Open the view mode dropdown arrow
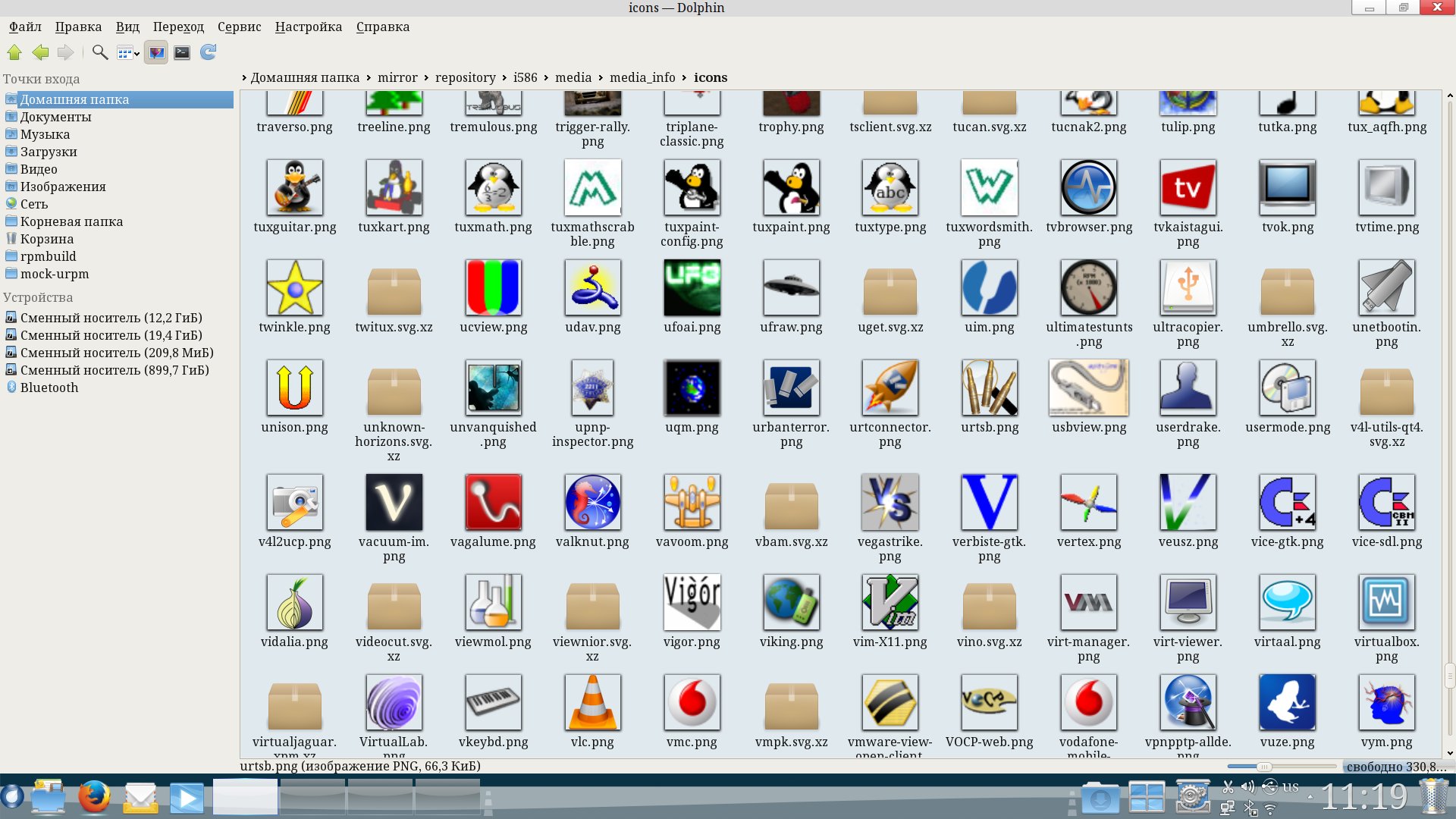 pyautogui.click(x=137, y=53)
